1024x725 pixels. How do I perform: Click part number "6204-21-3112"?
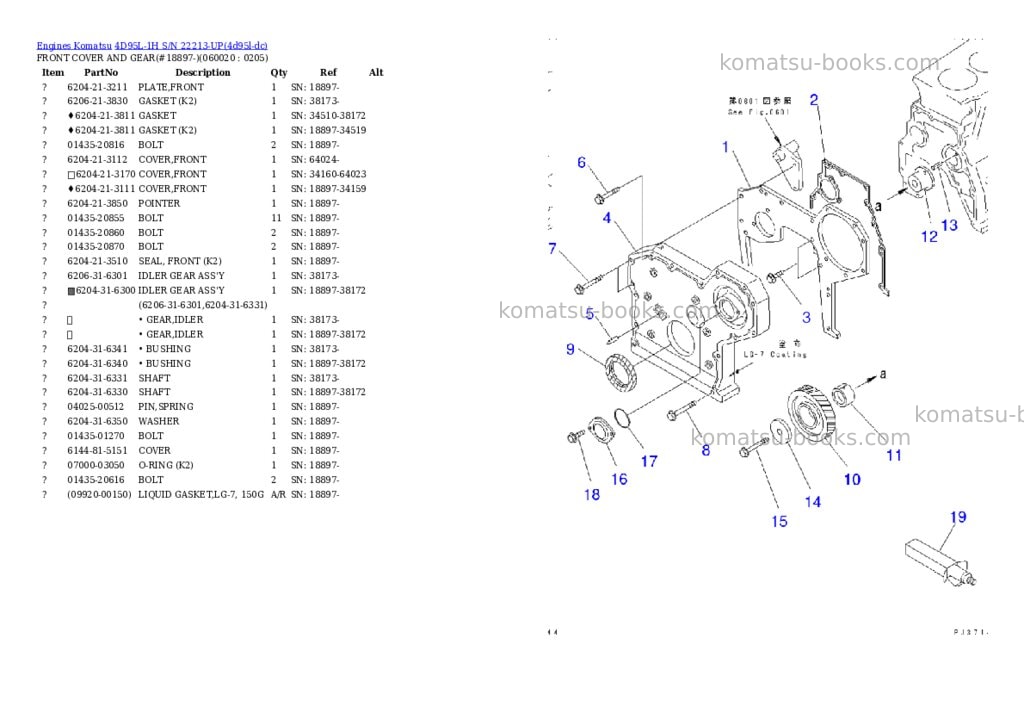tap(97, 159)
